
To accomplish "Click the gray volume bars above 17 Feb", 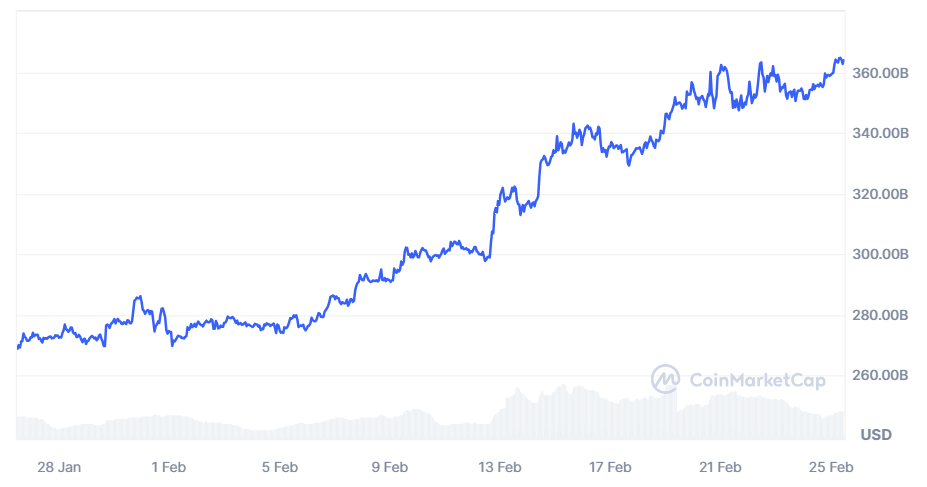I will (x=610, y=416).
